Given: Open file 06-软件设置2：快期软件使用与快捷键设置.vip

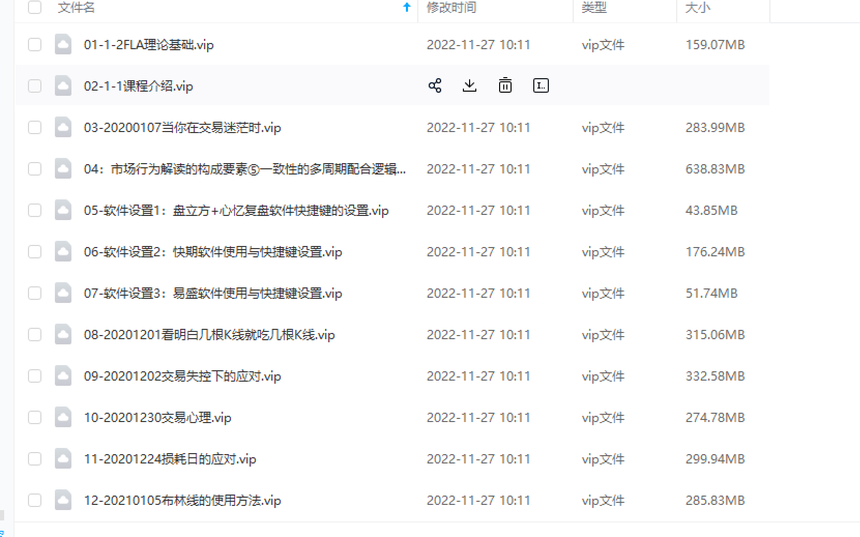Looking at the screenshot, I should pos(213,252).
